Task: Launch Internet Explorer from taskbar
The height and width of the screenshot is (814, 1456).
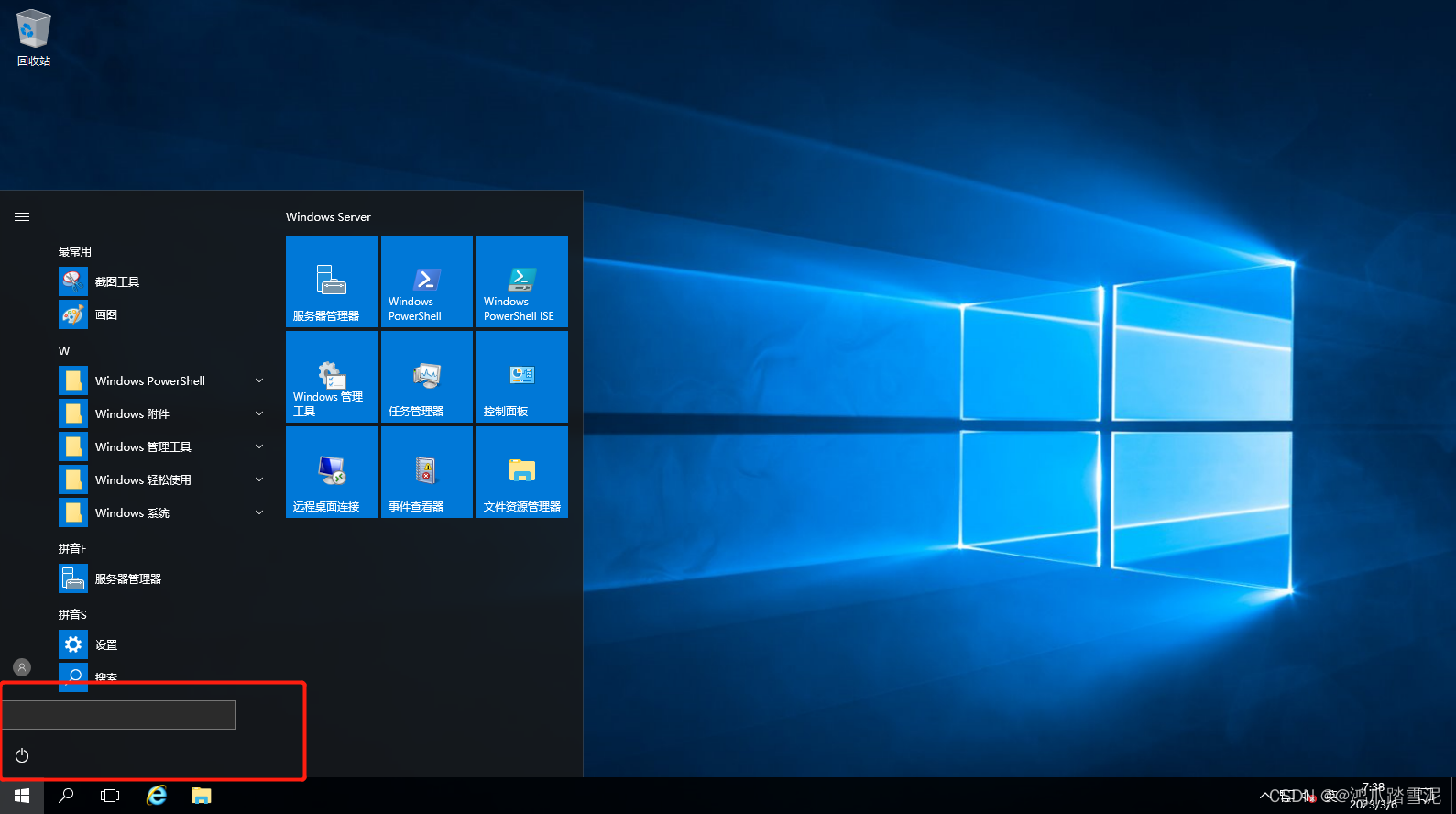Action: 157,796
